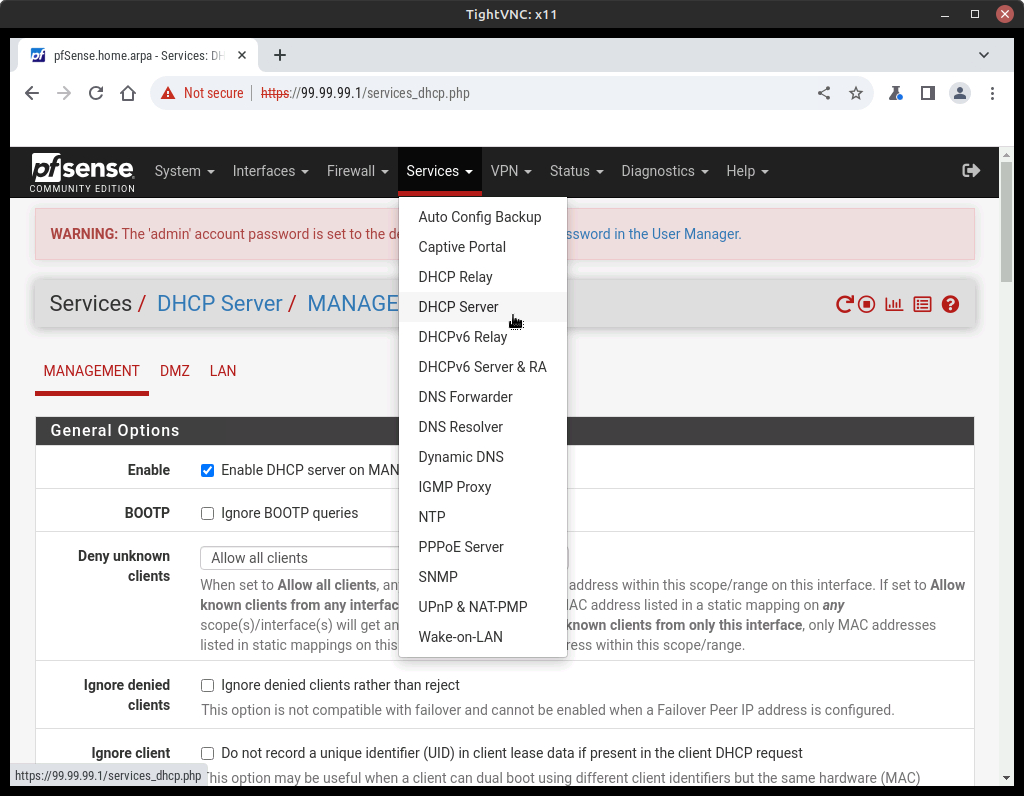Viewport: 1024px width, 796px height.
Task: Open User Manager password link
Action: click(652, 234)
